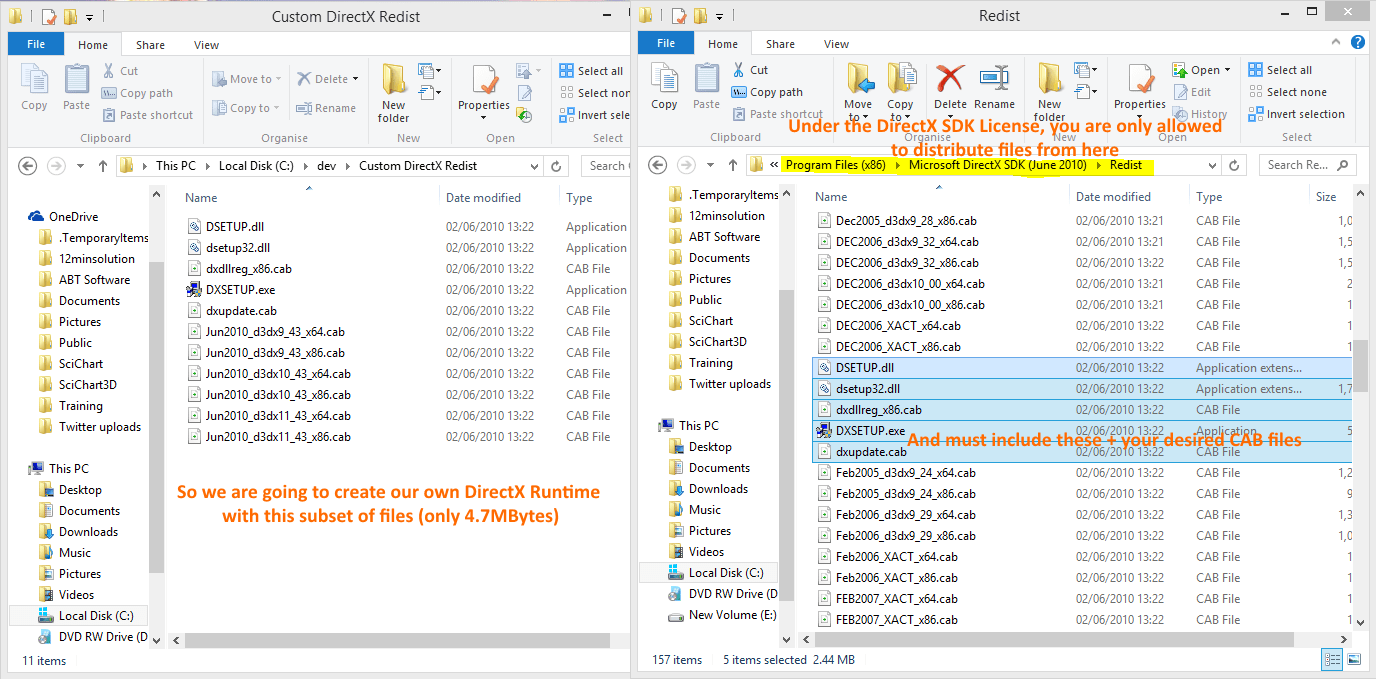Viewport: 1376px width, 679px height.
Task: Select New Volume (E:) in Redist tree
Action: (x=732, y=615)
